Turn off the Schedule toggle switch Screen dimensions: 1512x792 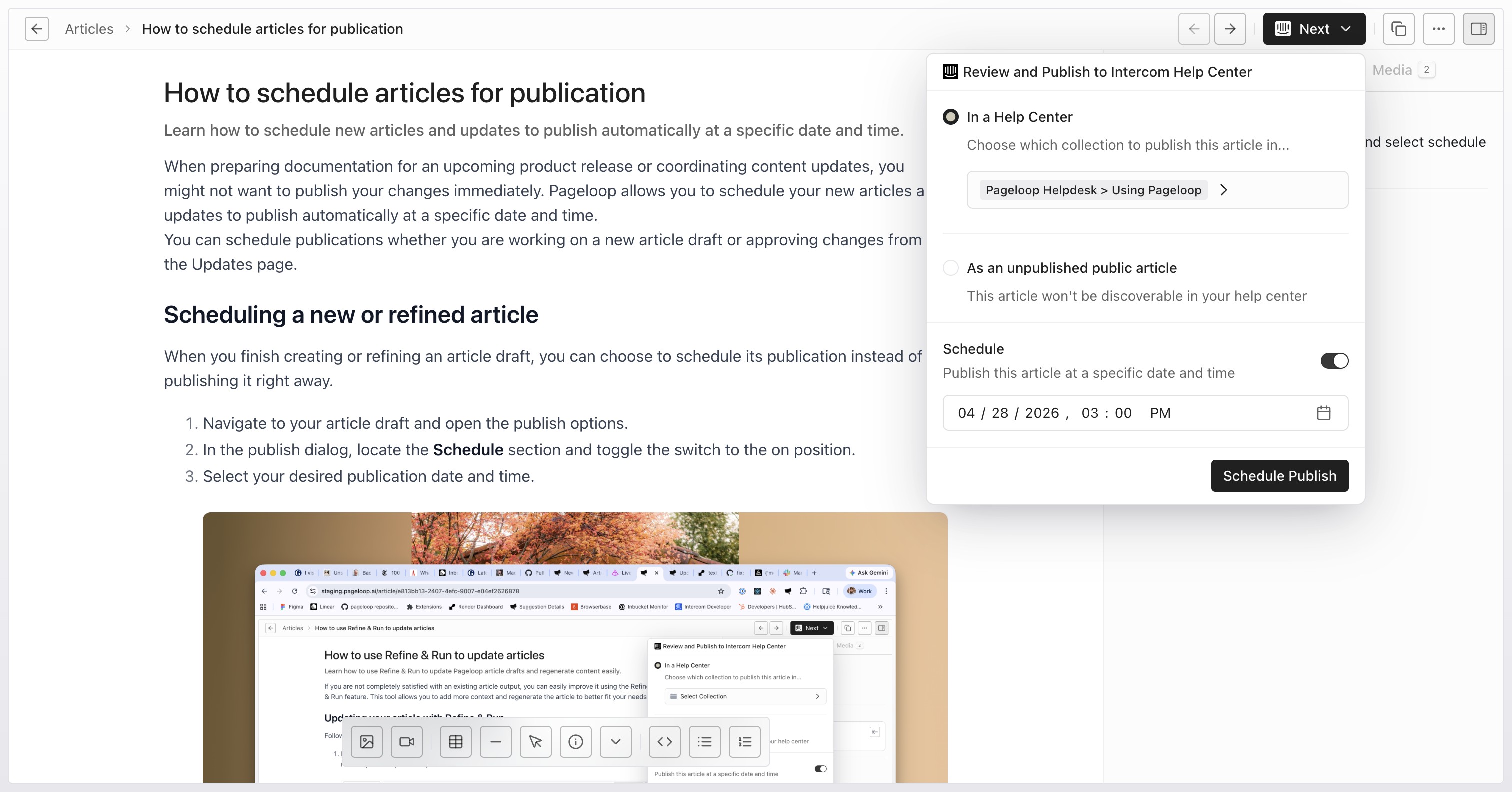coord(1334,361)
